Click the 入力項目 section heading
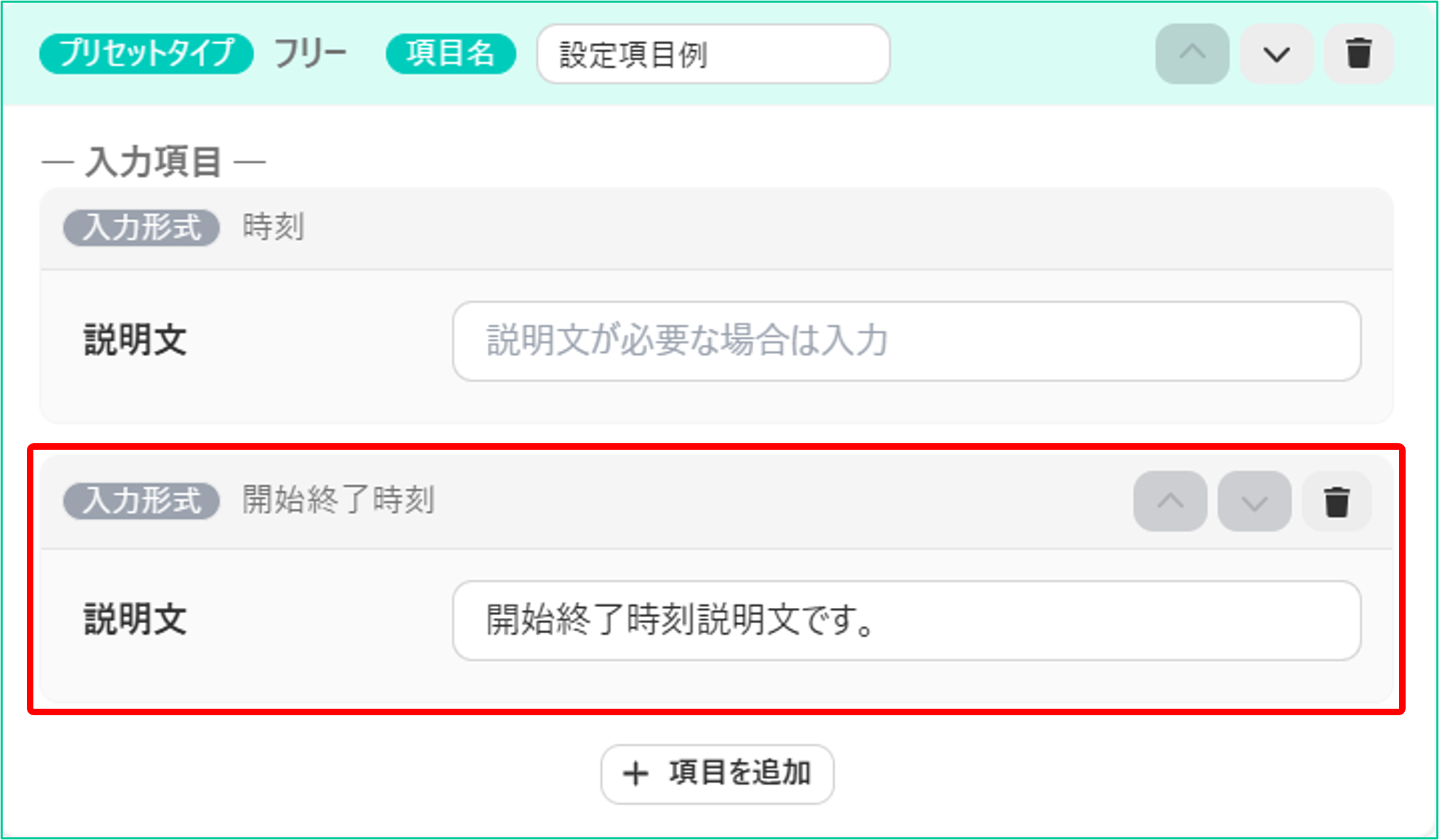 click(x=154, y=161)
